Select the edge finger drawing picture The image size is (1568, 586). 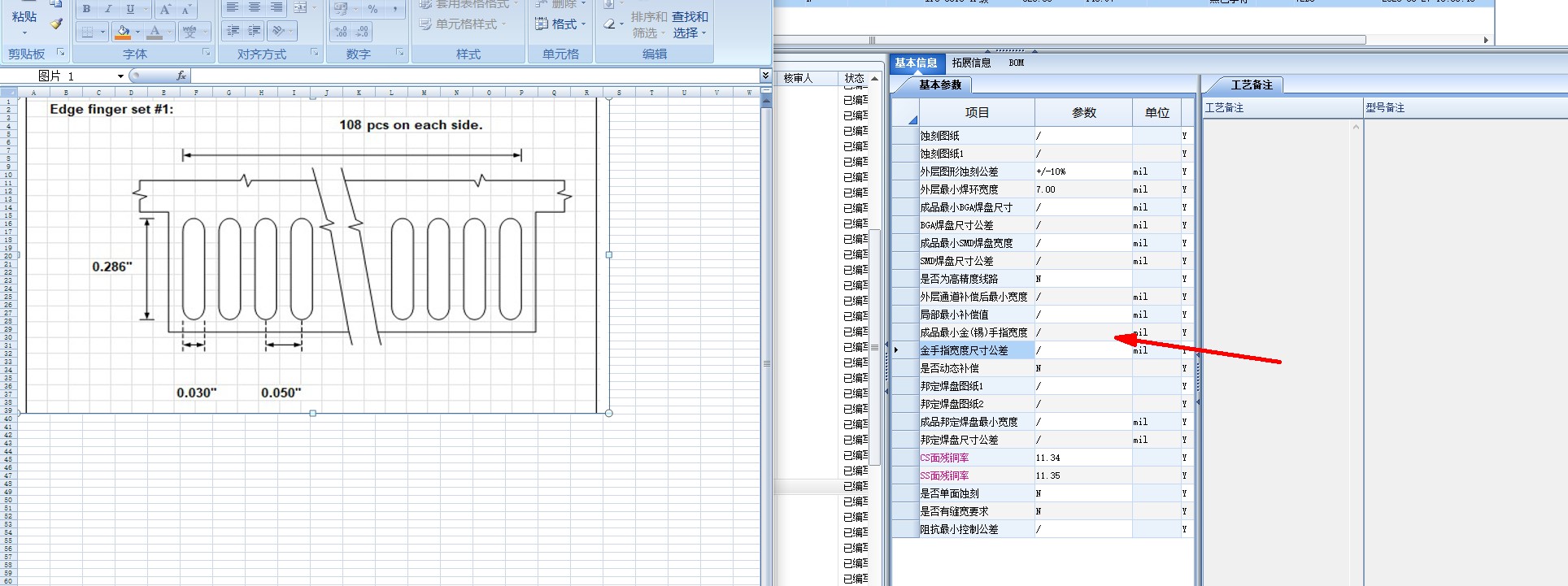[x=313, y=255]
